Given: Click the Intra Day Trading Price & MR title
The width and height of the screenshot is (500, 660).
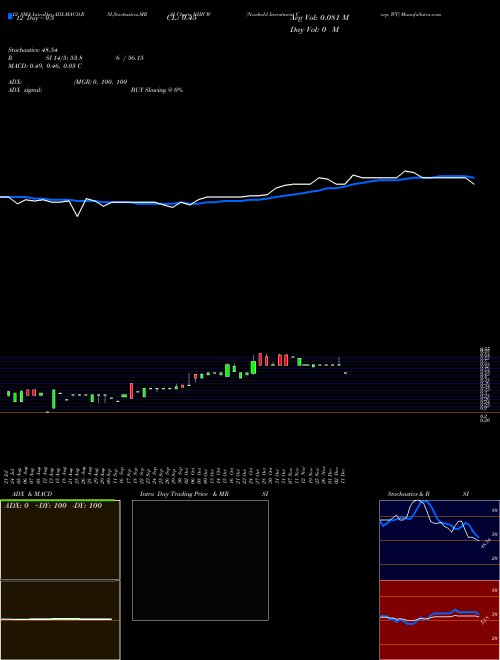Looking at the screenshot, I should (x=184, y=494).
